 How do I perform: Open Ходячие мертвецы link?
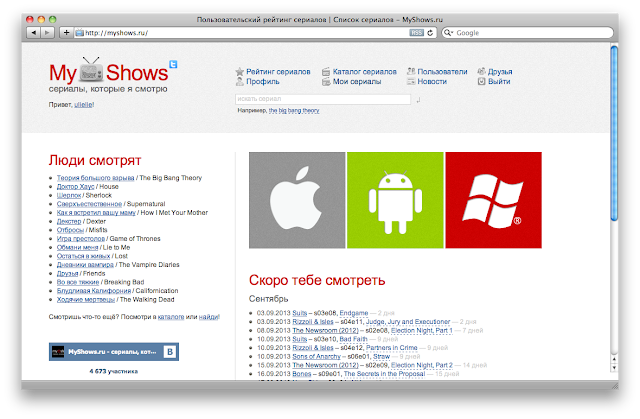coord(86,299)
